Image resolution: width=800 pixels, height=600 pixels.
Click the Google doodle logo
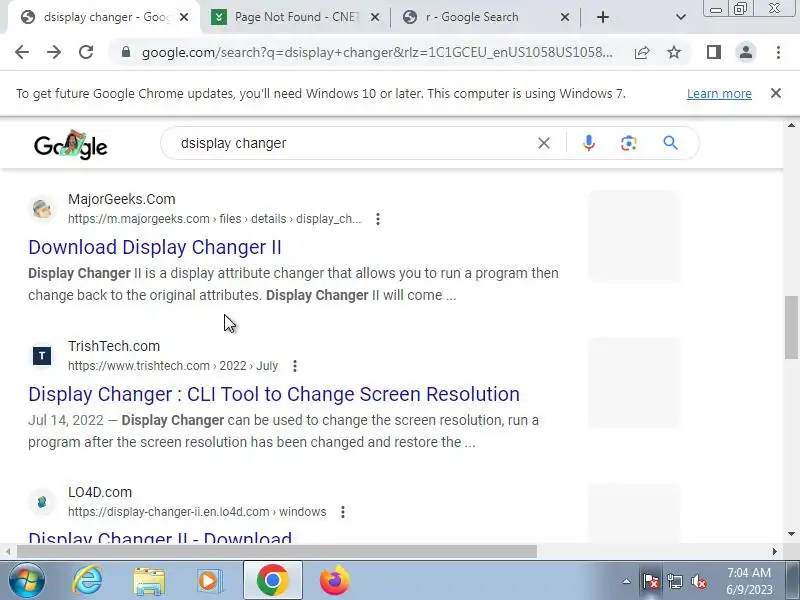pyautogui.click(x=70, y=145)
